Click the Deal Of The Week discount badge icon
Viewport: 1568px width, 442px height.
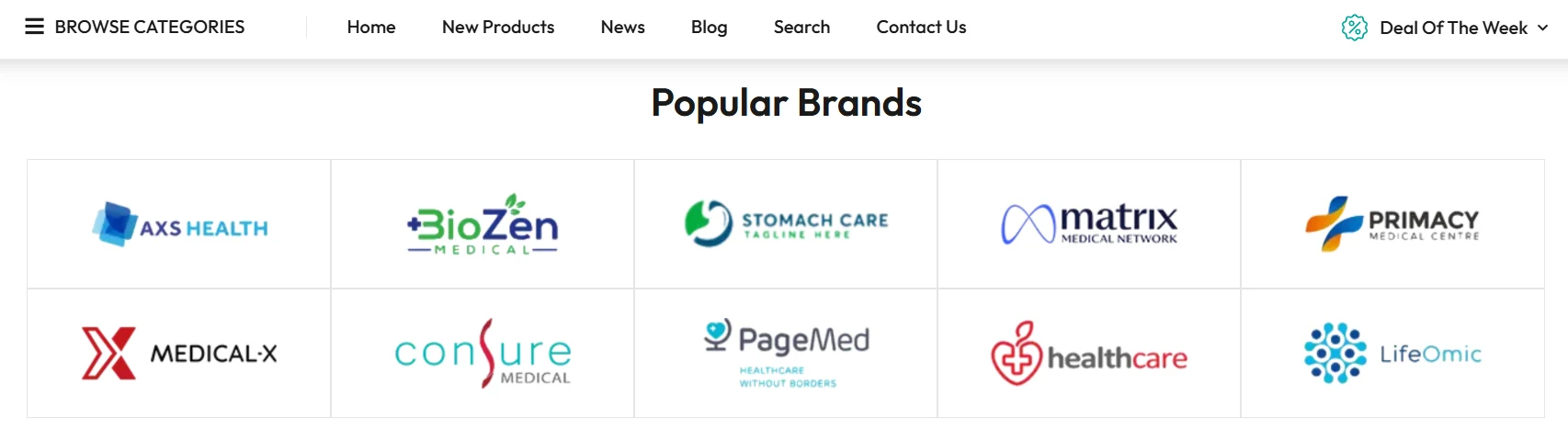pyautogui.click(x=1354, y=28)
